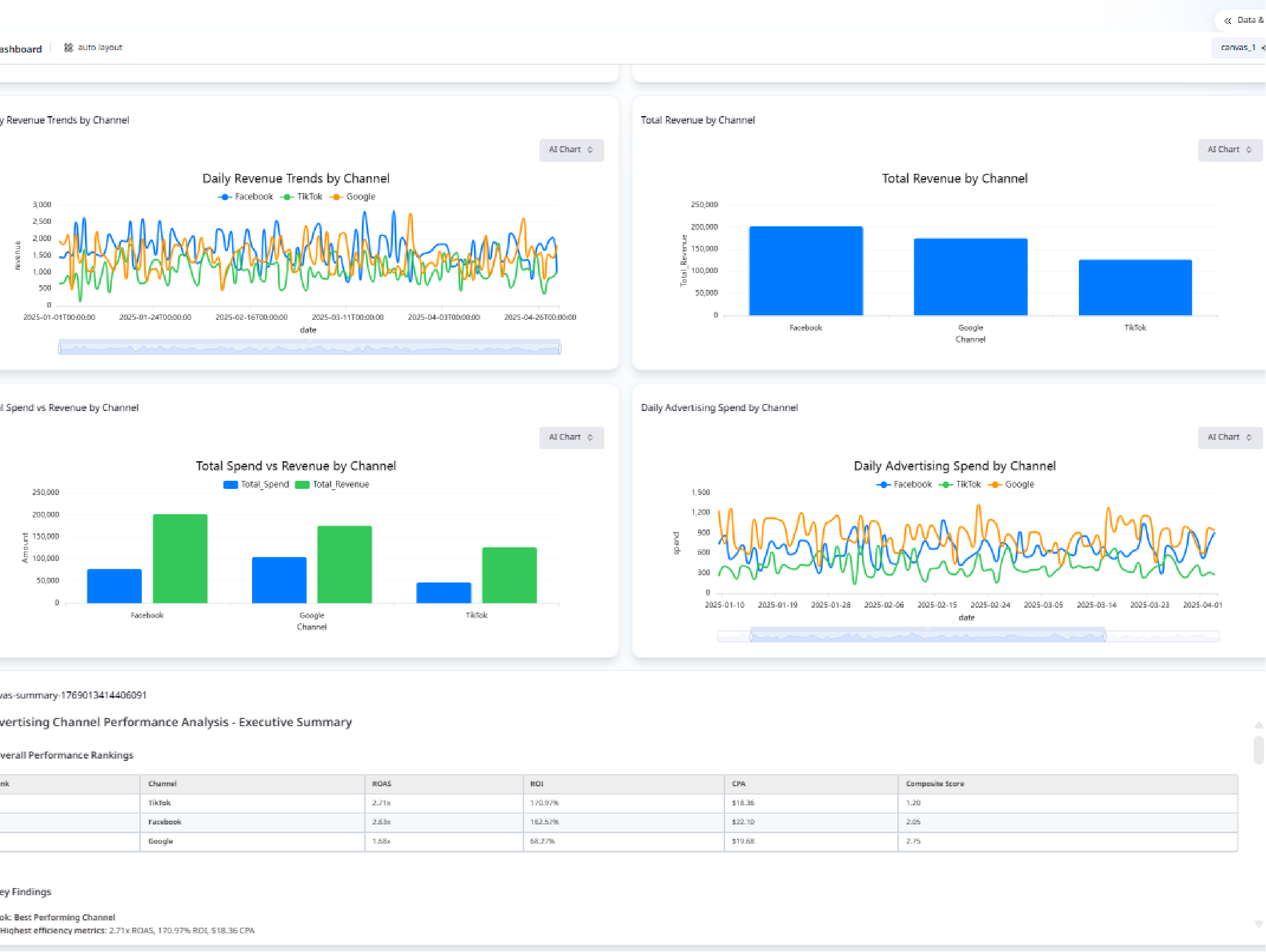Click the Dashboard label in the top bar

point(21,48)
